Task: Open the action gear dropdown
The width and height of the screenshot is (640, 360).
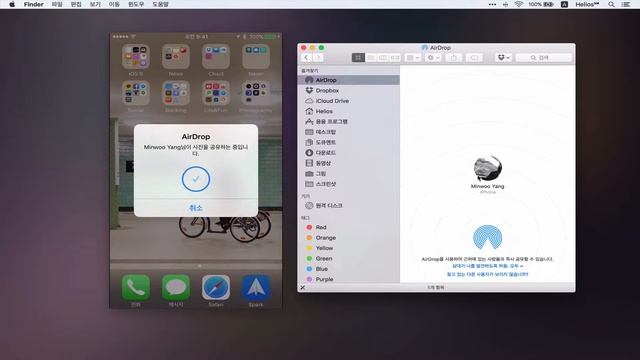Action: [433, 58]
